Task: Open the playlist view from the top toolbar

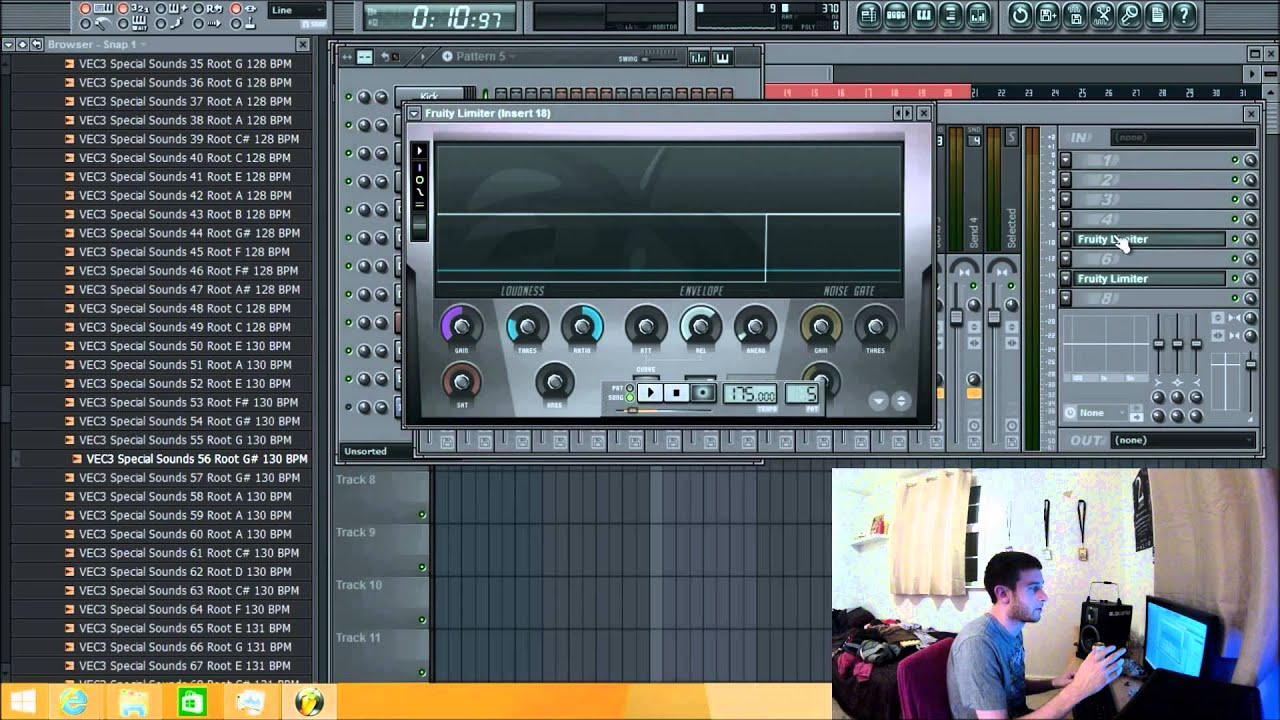Action: tap(868, 15)
